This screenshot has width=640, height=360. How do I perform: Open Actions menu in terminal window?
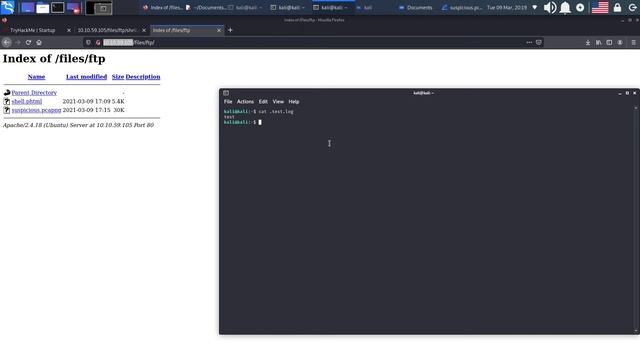(x=245, y=102)
